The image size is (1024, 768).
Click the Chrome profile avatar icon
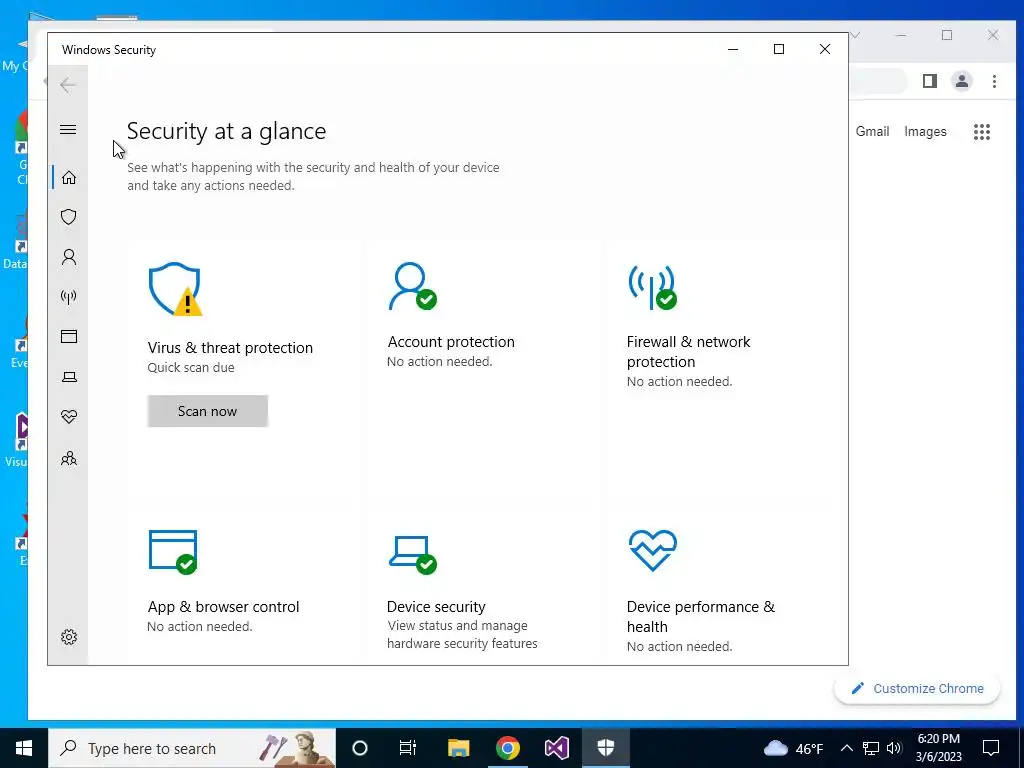(x=961, y=81)
